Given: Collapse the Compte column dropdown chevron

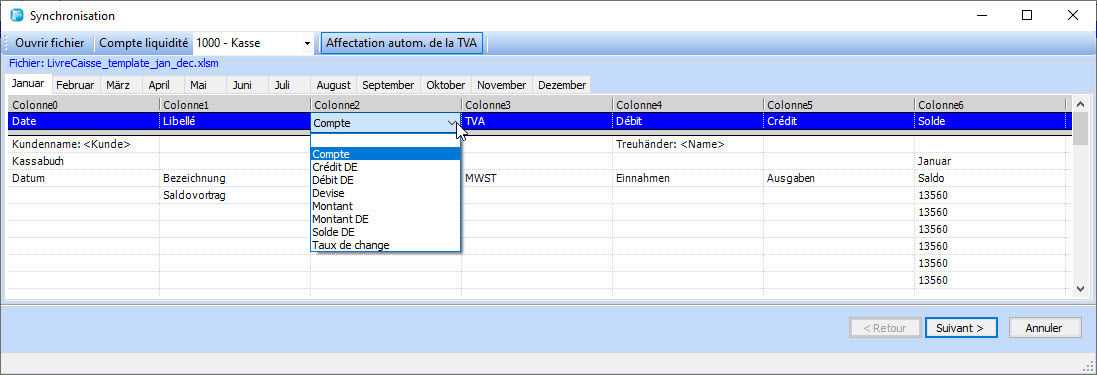Looking at the screenshot, I should point(451,123).
